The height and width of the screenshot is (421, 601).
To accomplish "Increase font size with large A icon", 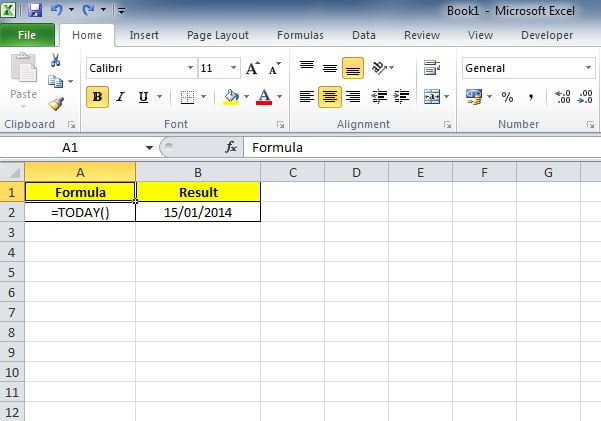I will point(253,68).
